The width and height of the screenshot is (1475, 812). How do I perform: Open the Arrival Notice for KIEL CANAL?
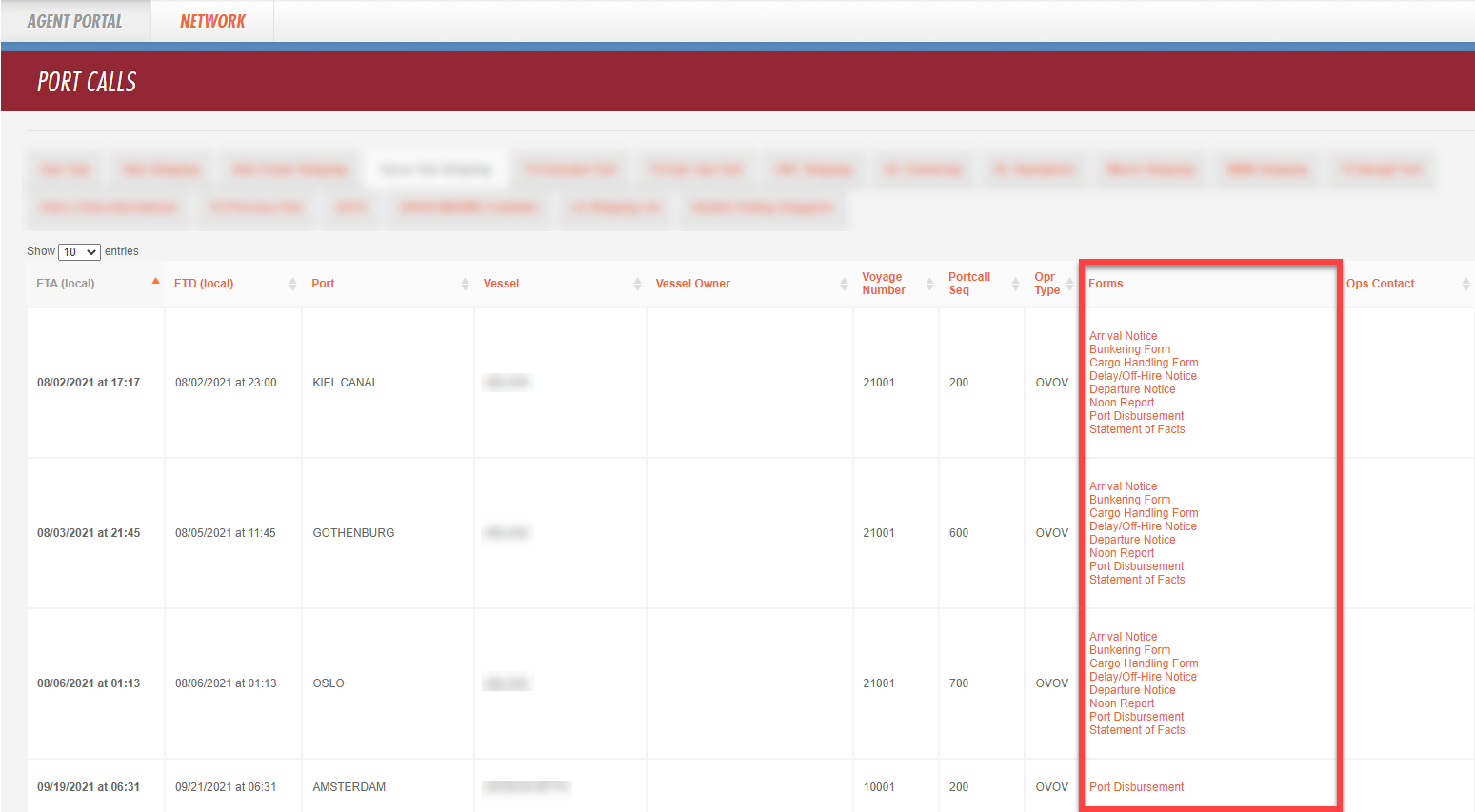tap(1123, 335)
